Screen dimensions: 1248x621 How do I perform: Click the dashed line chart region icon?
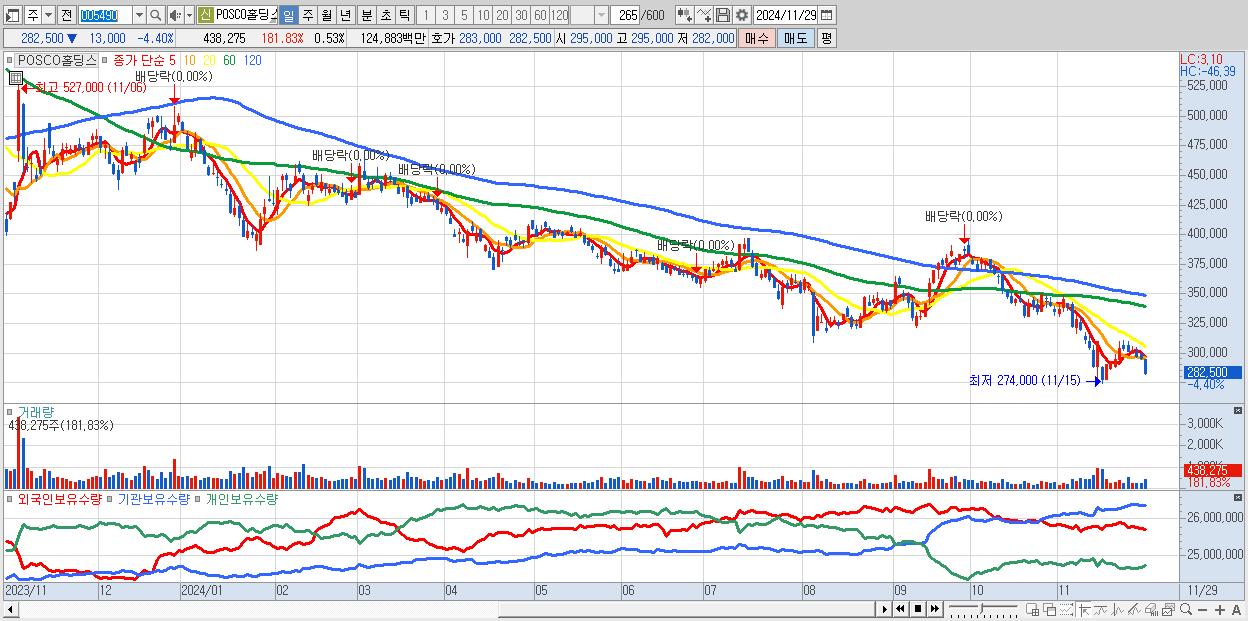point(1066,609)
